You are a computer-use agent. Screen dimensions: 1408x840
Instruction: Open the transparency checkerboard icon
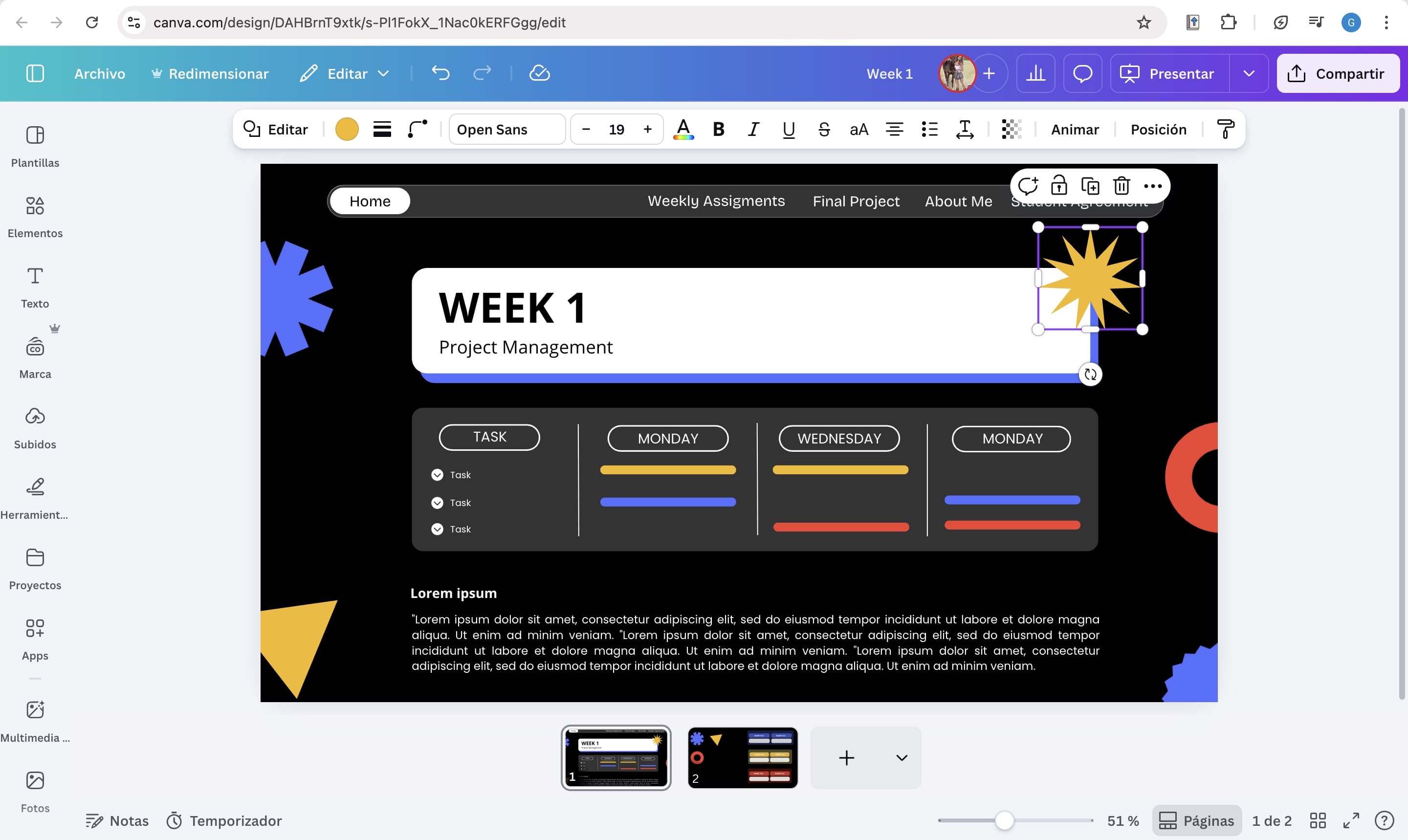click(1011, 130)
